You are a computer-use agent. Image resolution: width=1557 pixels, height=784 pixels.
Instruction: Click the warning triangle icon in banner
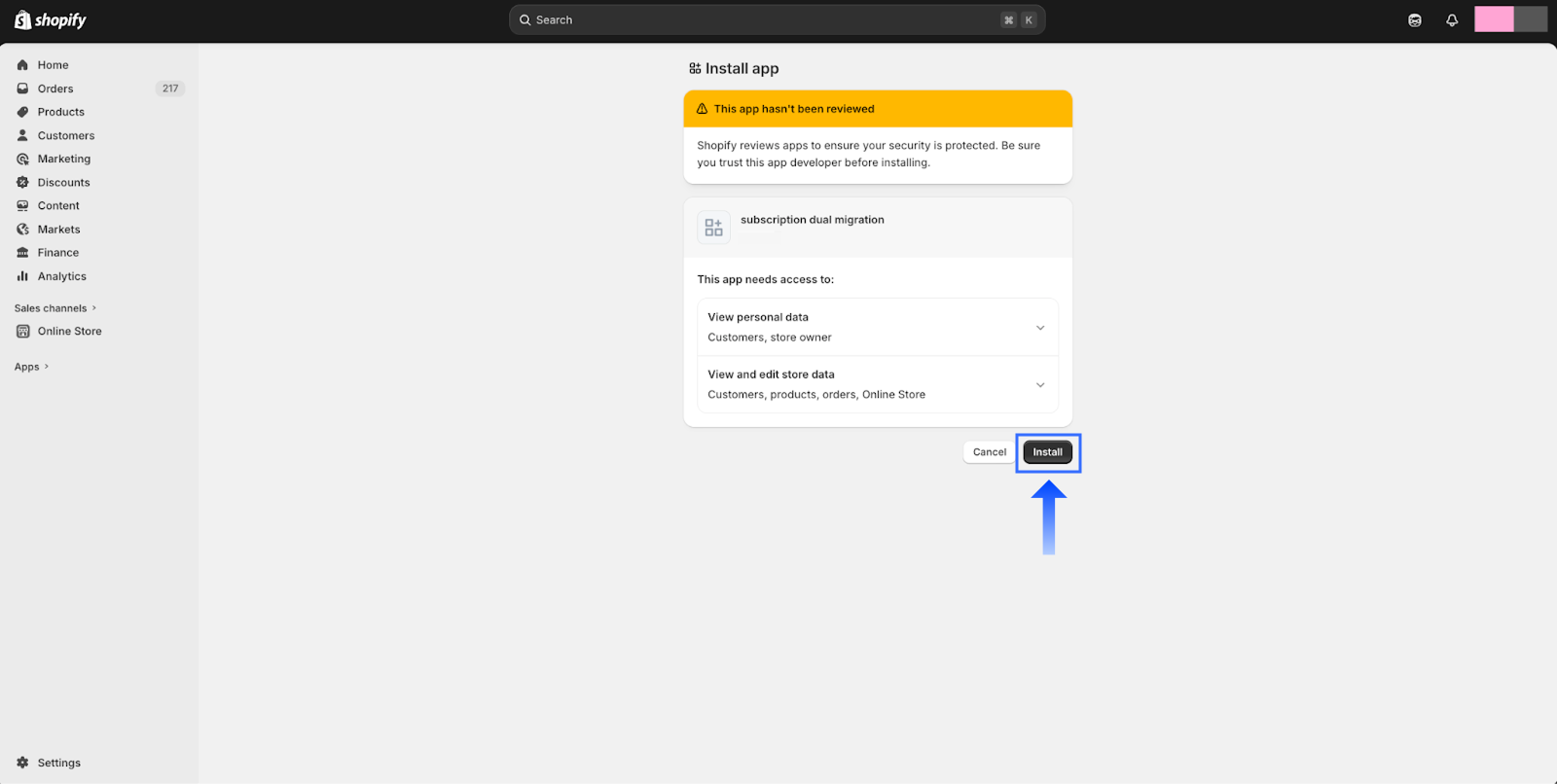pos(702,109)
